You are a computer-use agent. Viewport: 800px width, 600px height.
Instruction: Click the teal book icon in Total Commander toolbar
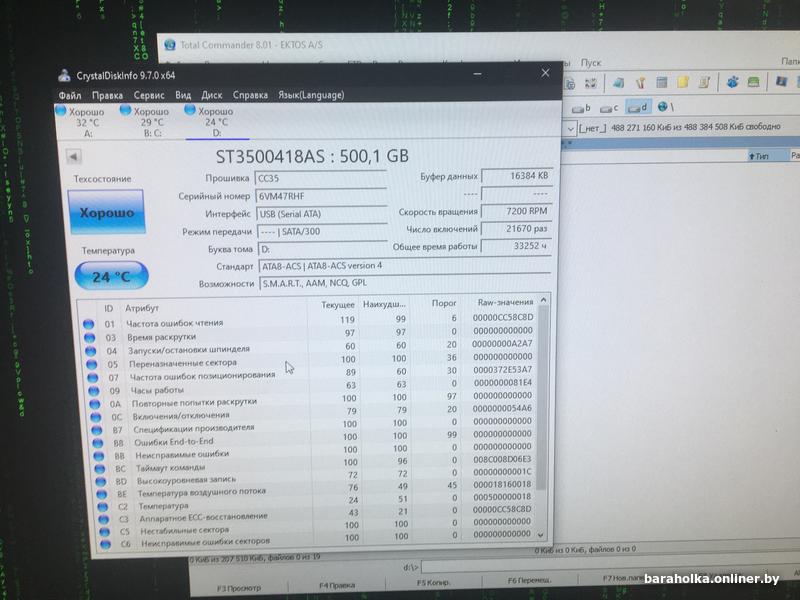[x=619, y=82]
